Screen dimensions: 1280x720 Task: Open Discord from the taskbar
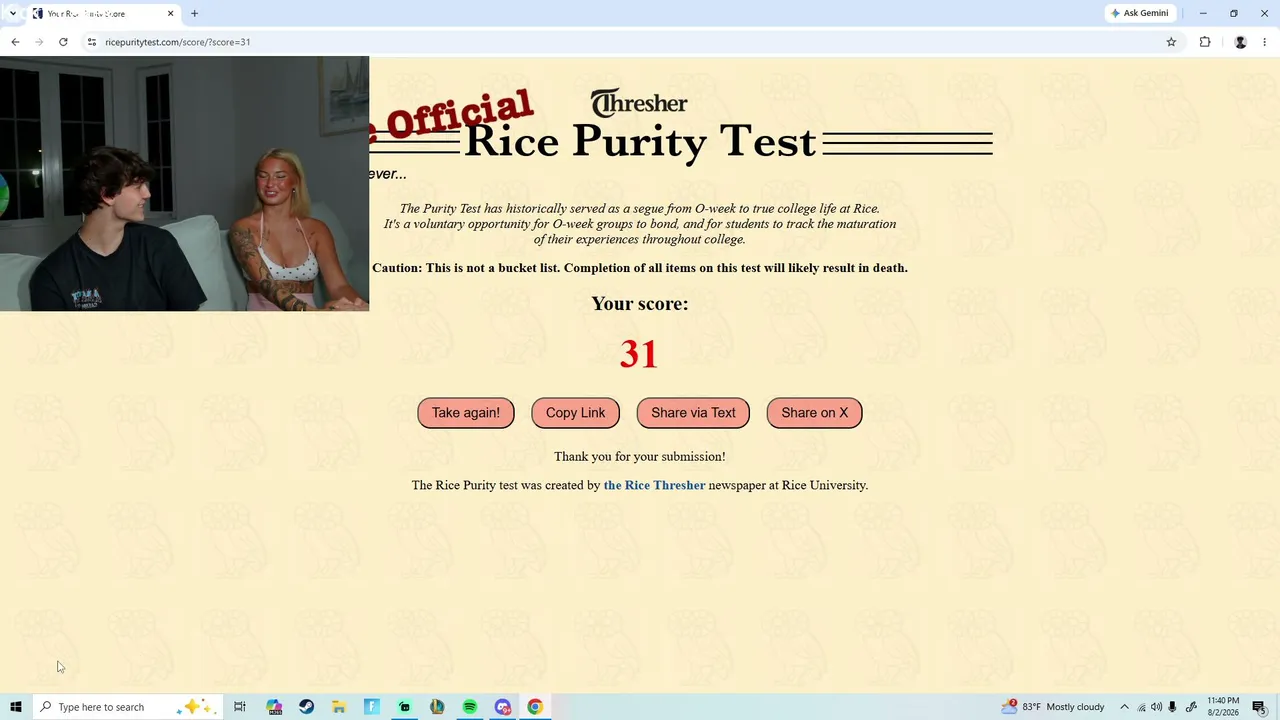click(502, 707)
